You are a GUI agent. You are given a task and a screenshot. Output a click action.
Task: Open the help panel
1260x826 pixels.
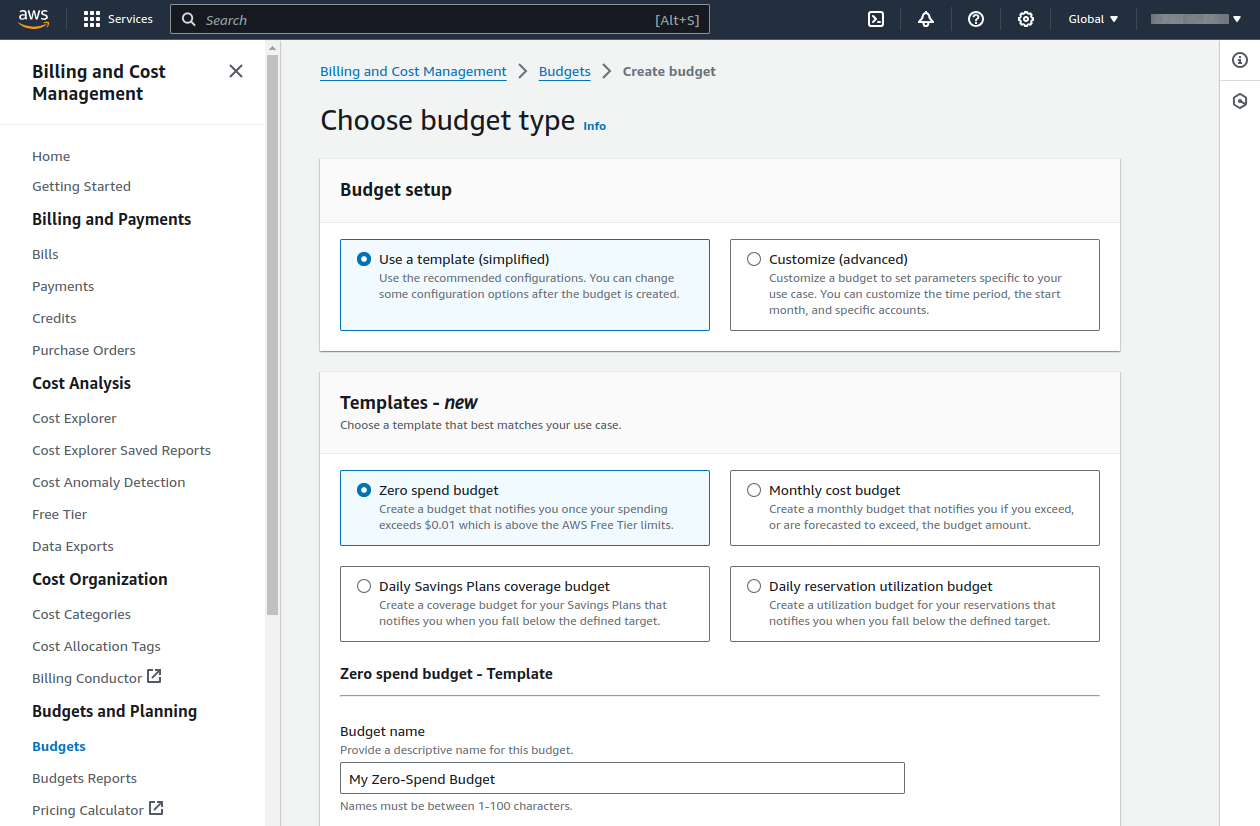click(x=975, y=18)
